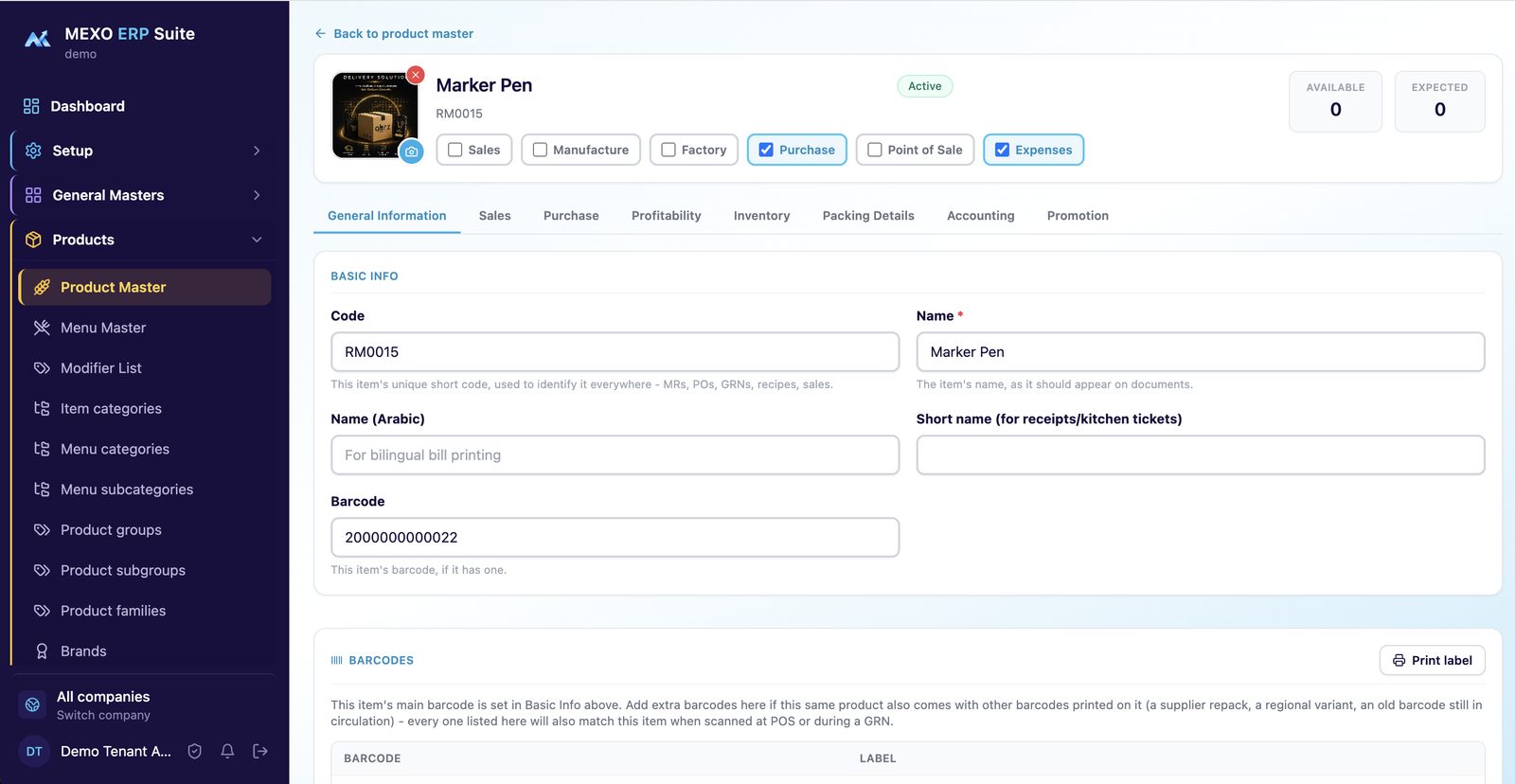Uncheck the Expenses checkbox
The height and width of the screenshot is (784, 1515).
tap(1002, 150)
